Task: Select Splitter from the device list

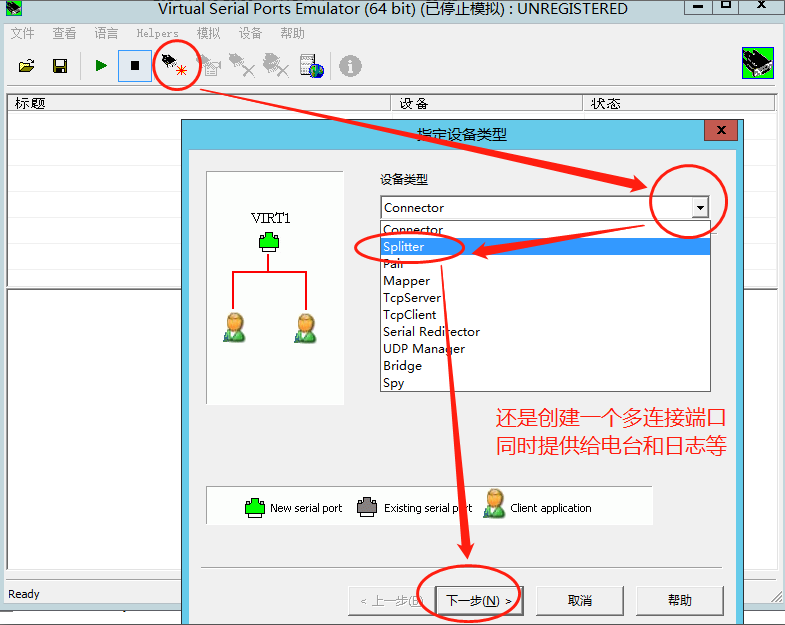Action: tap(545, 247)
